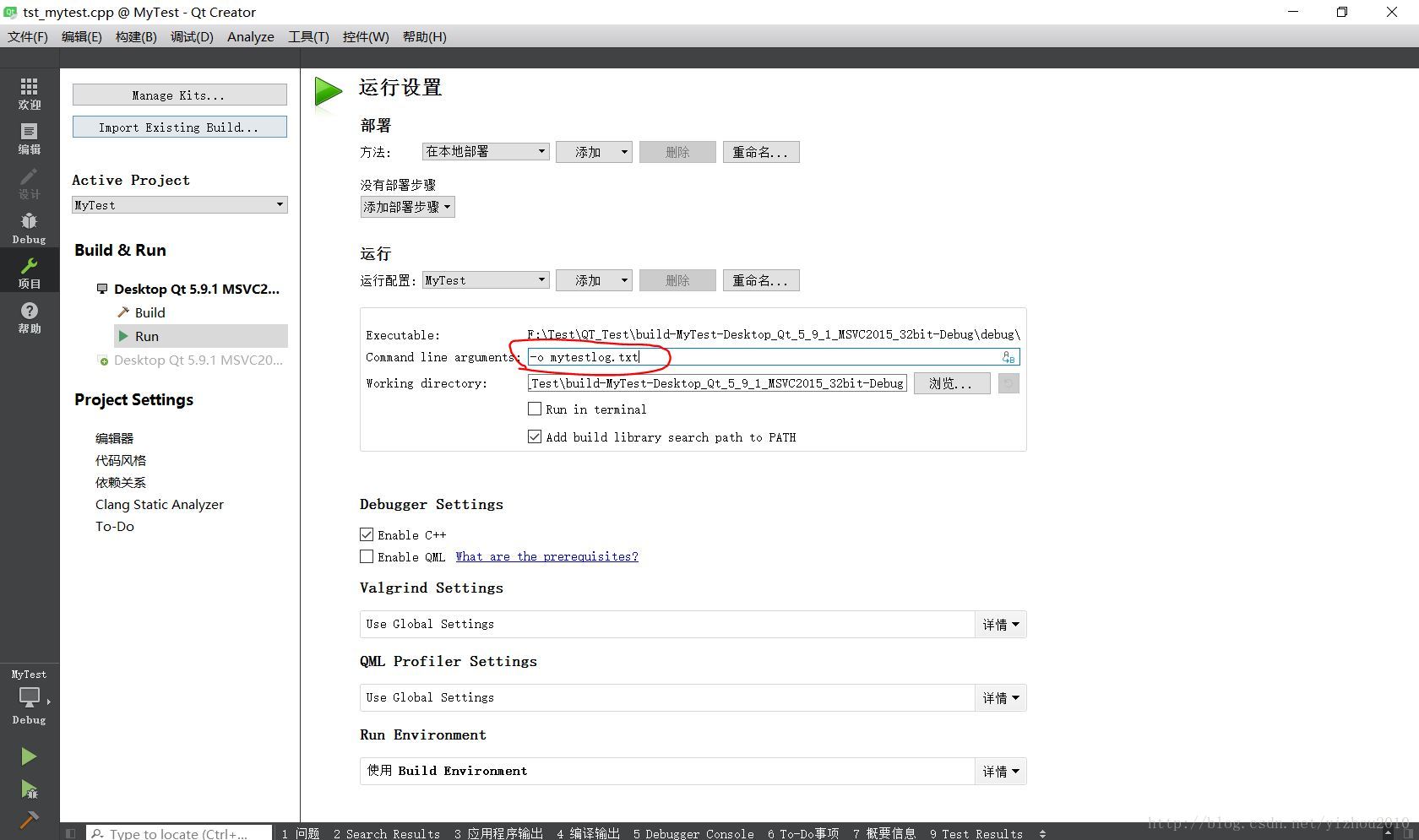Screen dimensions: 1419x840
Task: Click the Type to locate search box
Action: [x=179, y=833]
